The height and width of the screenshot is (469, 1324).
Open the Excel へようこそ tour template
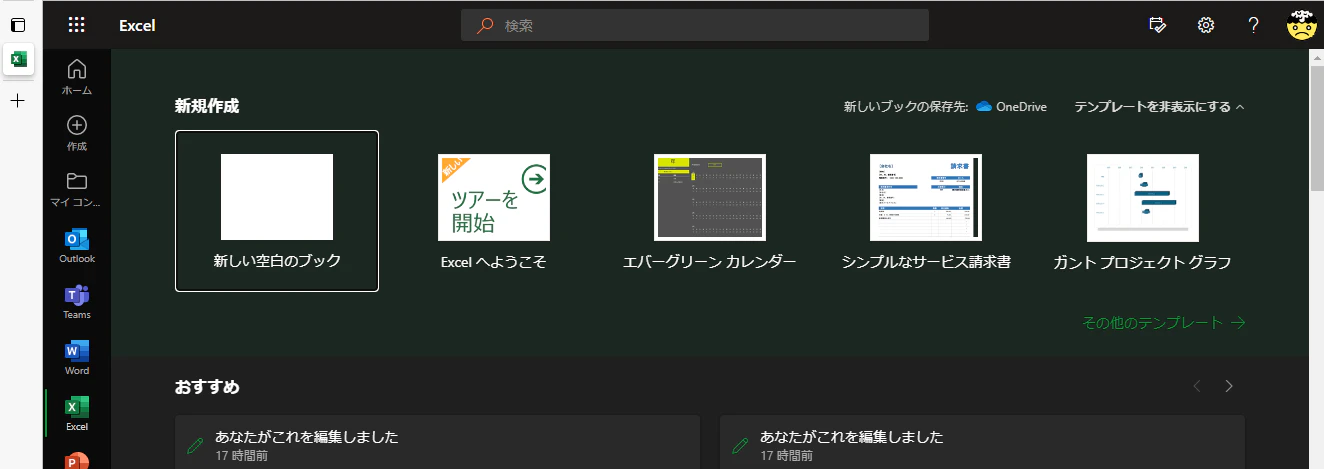(494, 211)
